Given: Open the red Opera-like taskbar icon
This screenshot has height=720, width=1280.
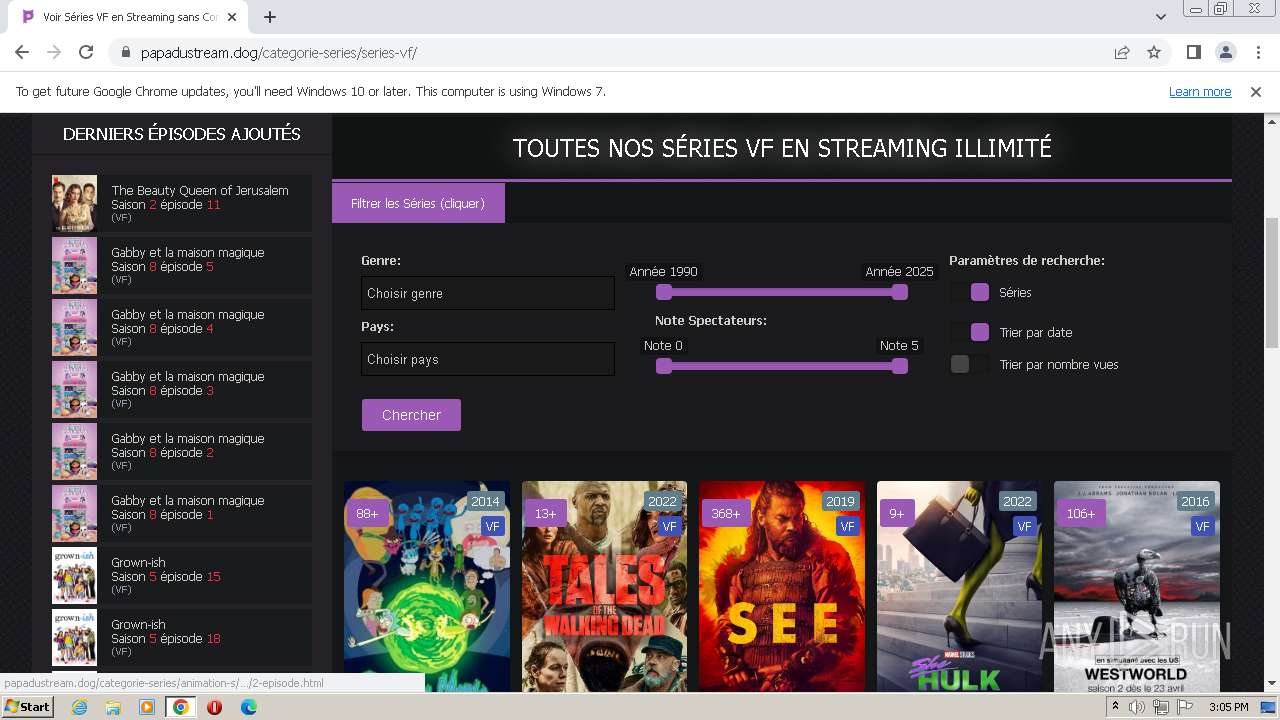Looking at the screenshot, I should [x=214, y=707].
